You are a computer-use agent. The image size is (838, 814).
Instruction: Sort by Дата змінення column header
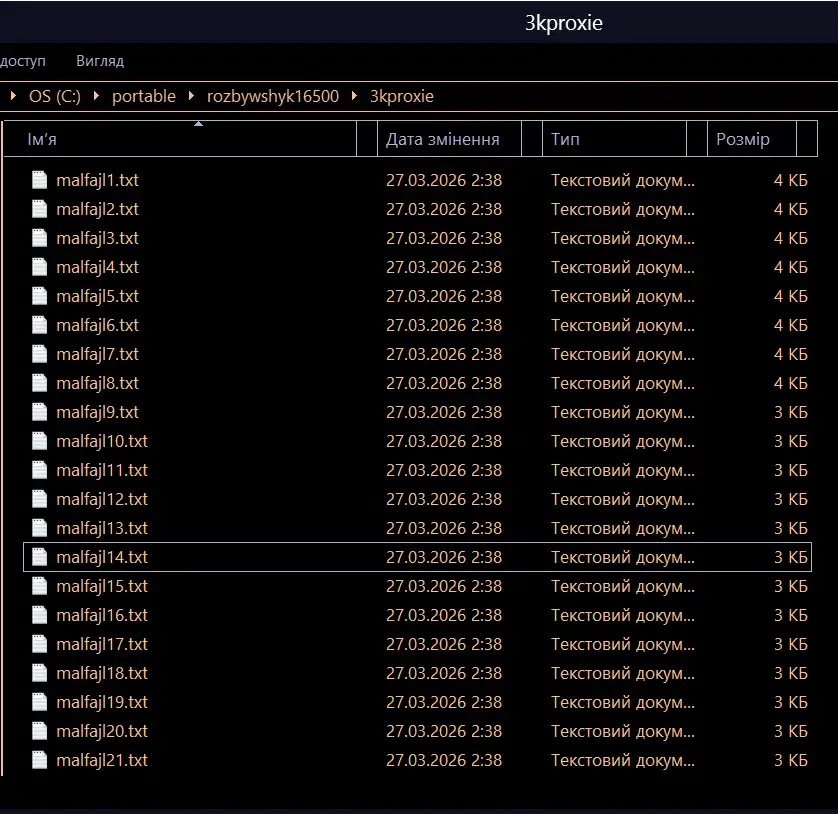point(442,139)
